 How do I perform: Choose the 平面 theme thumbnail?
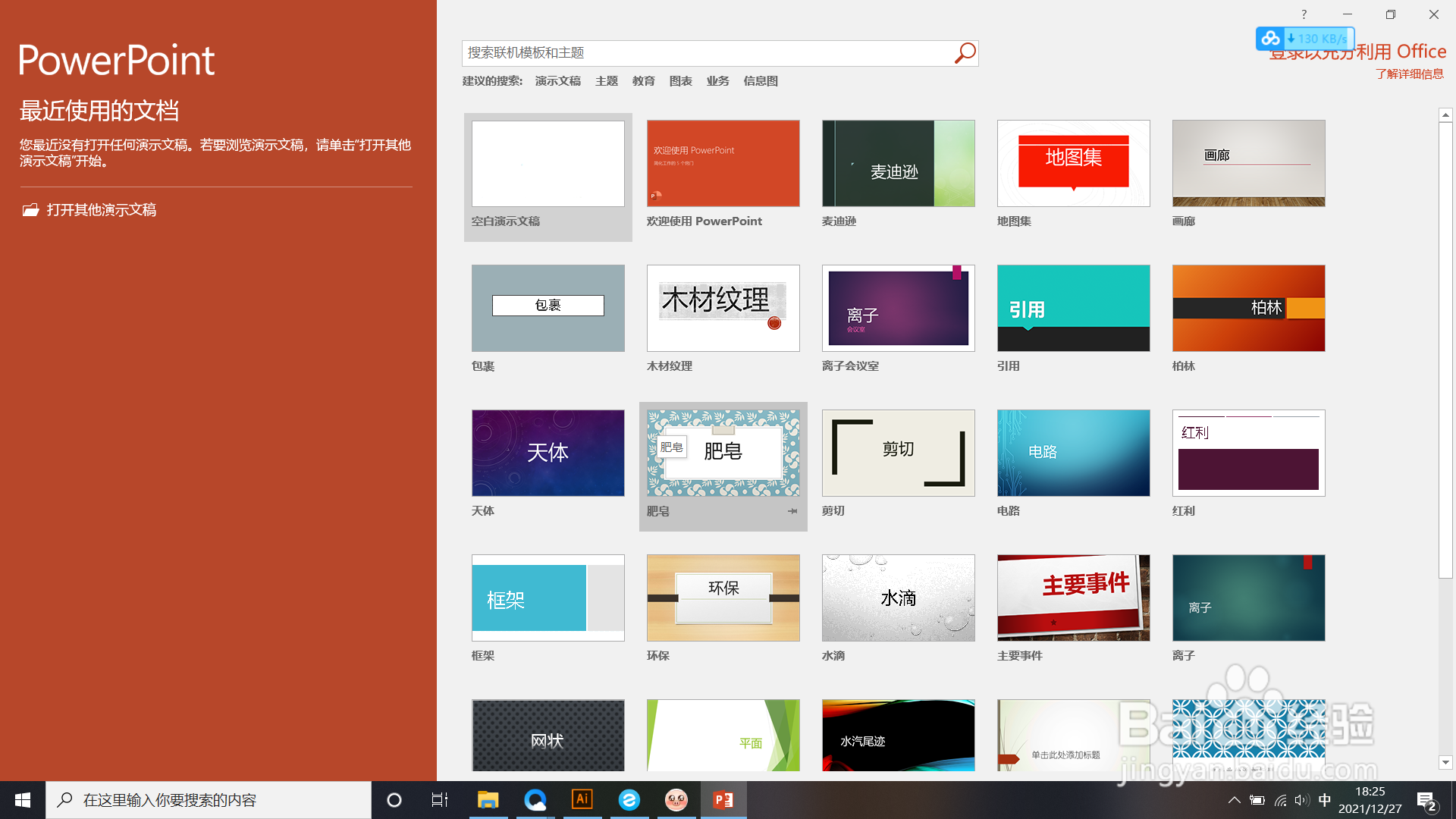pos(723,736)
